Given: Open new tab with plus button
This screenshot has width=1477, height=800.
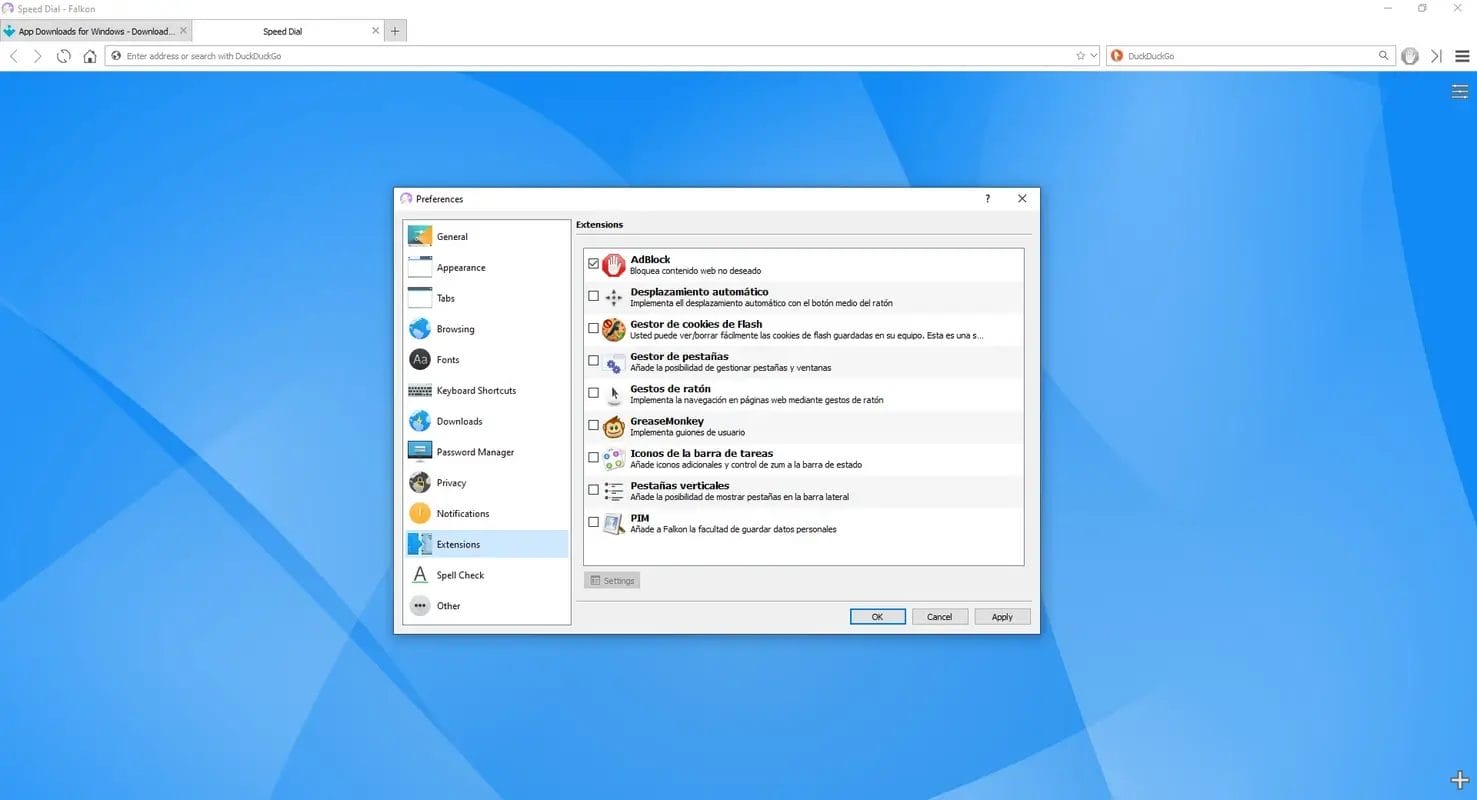Looking at the screenshot, I should tap(395, 31).
